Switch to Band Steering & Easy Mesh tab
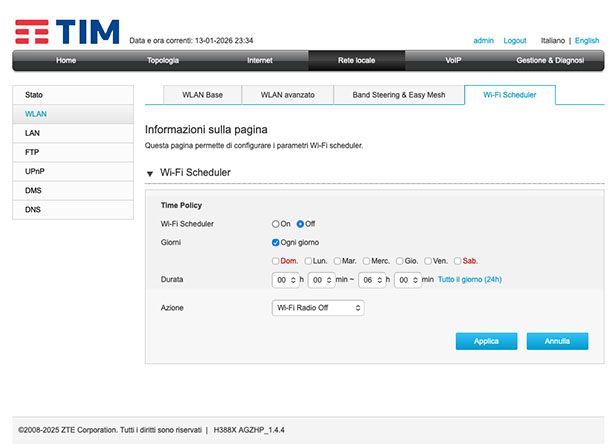 coord(399,95)
